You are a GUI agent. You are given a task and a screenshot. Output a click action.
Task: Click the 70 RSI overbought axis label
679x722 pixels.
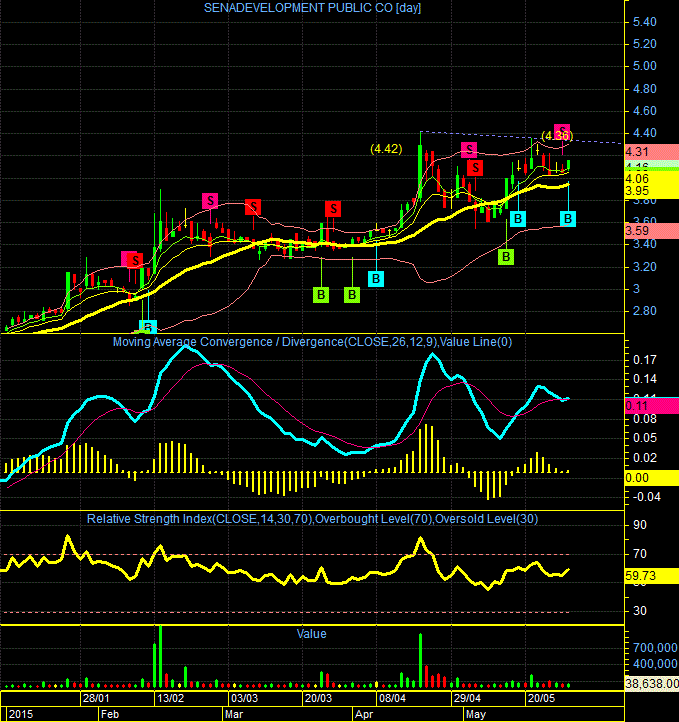[x=639, y=554]
